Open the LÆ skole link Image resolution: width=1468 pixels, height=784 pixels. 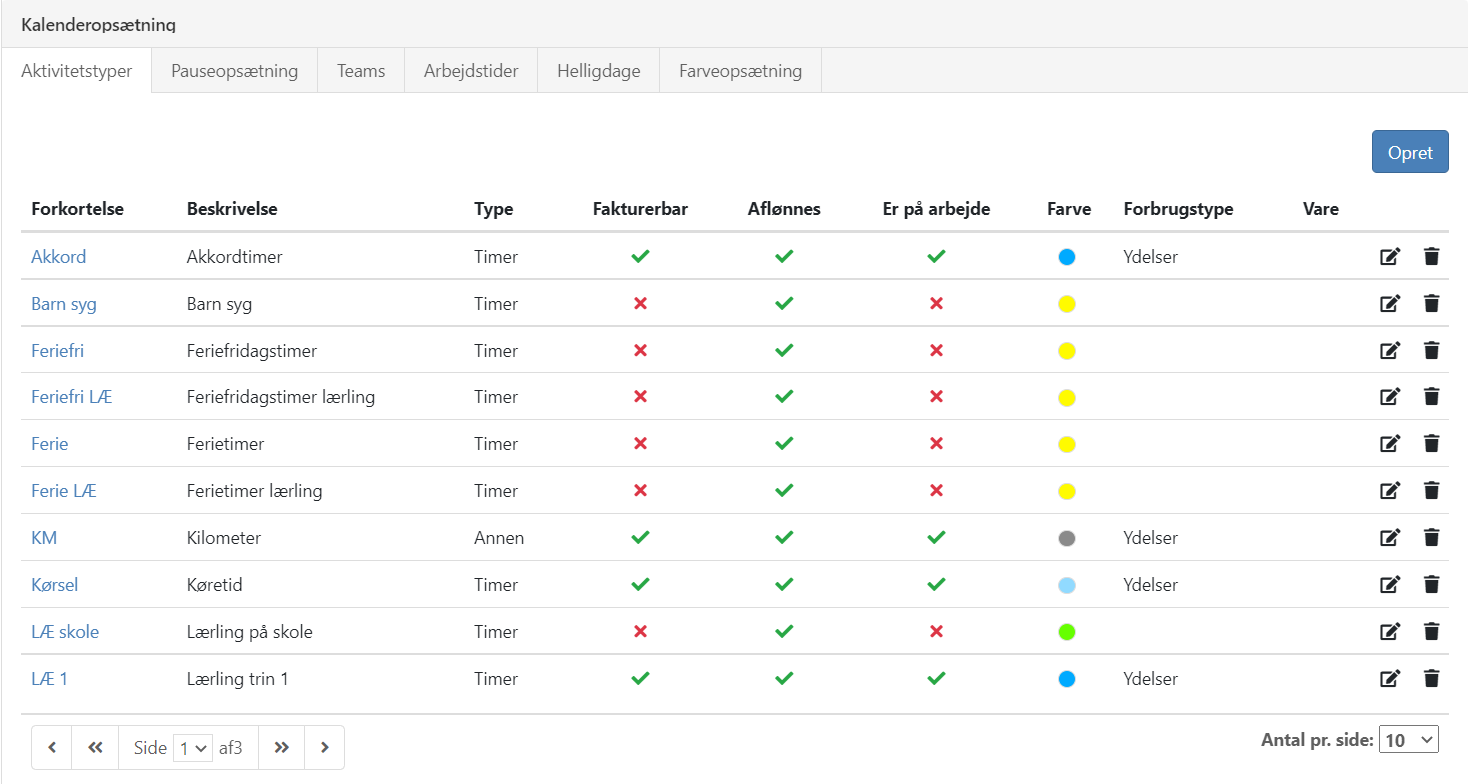pyautogui.click(x=65, y=632)
